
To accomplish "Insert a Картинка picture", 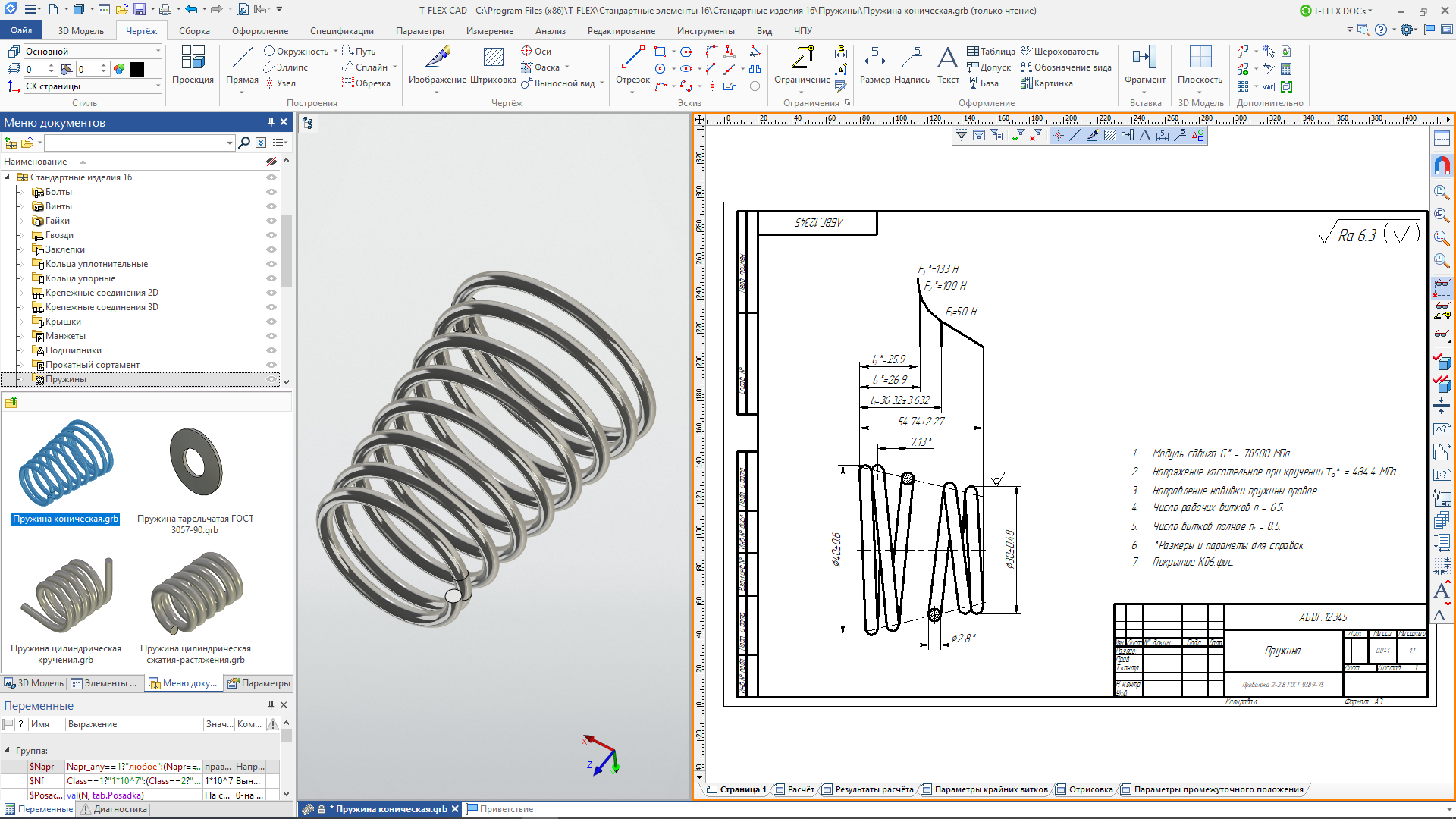I will click(x=1046, y=83).
